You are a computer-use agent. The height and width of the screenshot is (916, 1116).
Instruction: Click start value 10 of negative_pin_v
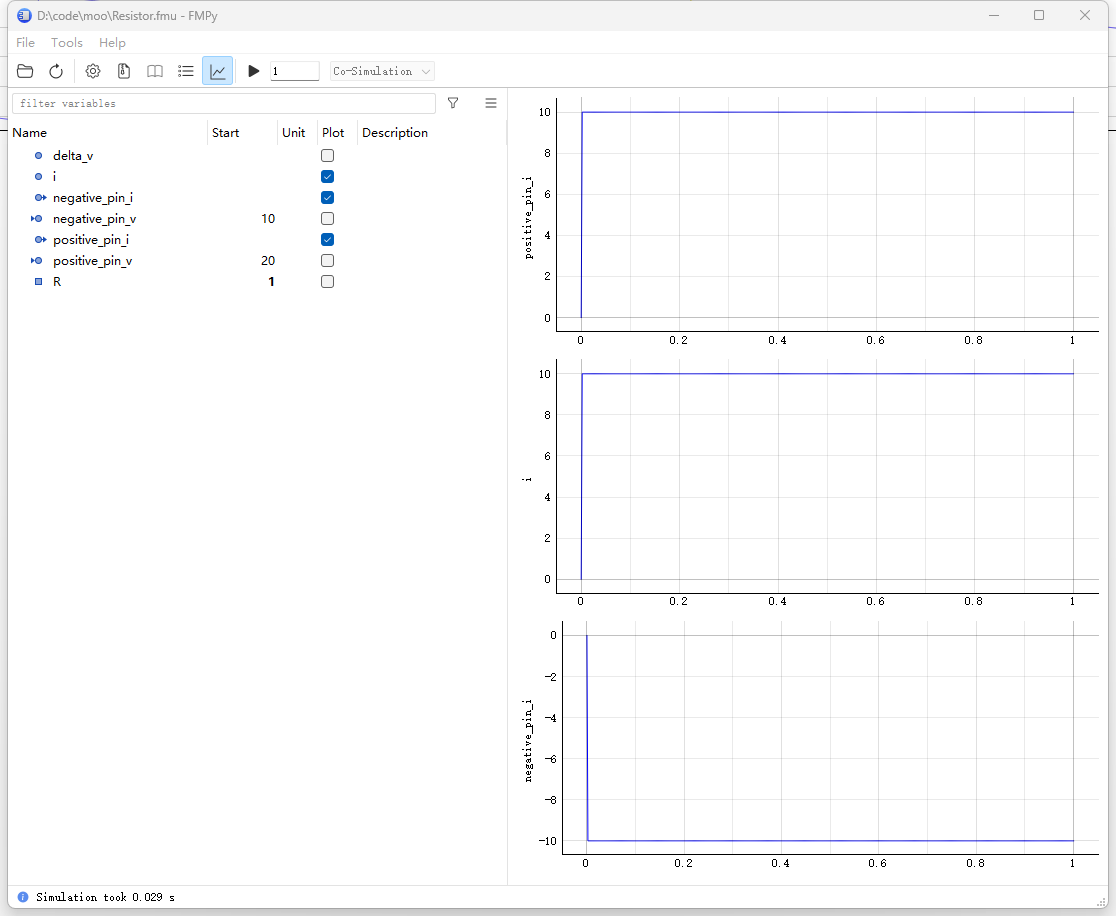268,219
